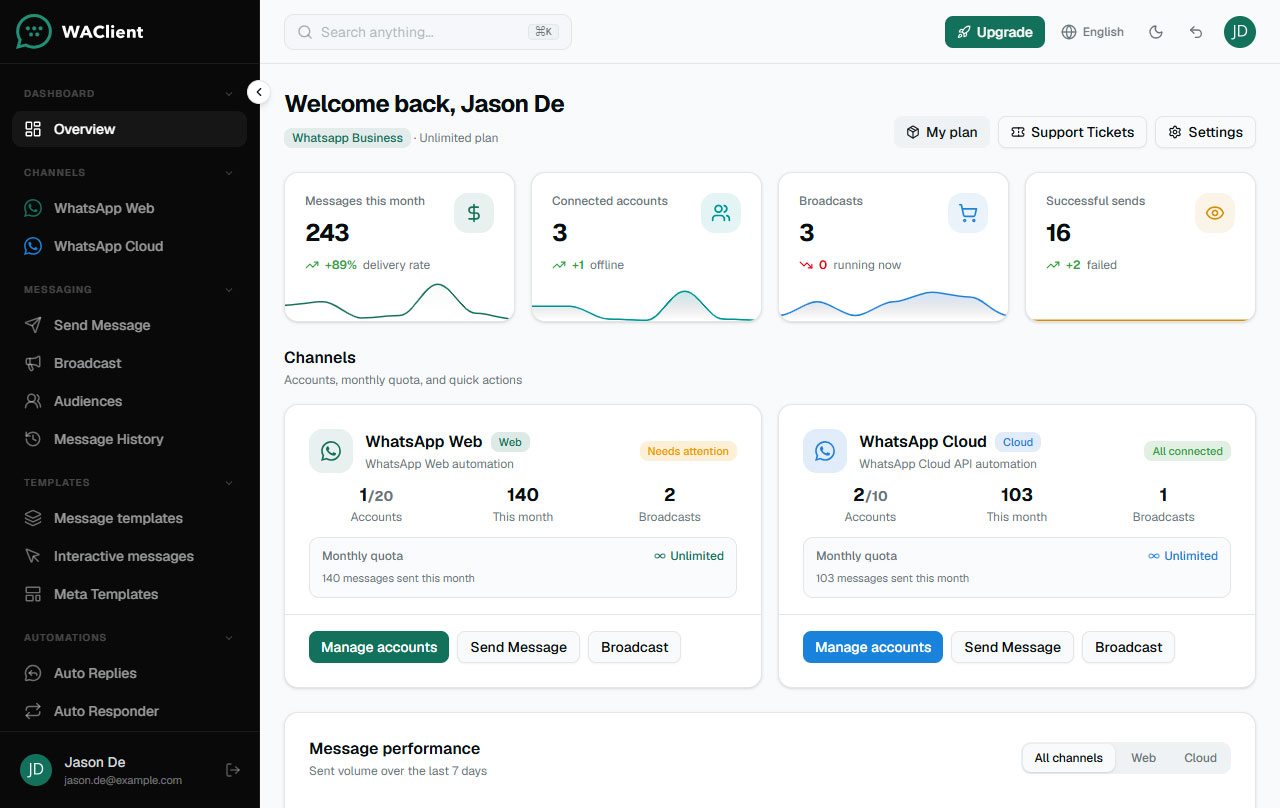
Task: Click the 243 messages count
Action: pyautogui.click(x=327, y=233)
